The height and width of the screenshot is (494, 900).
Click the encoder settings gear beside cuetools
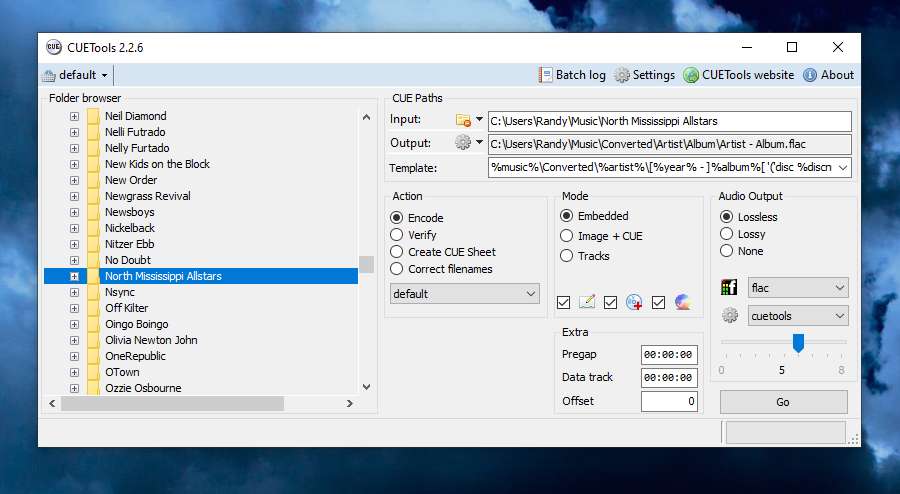pyautogui.click(x=730, y=315)
